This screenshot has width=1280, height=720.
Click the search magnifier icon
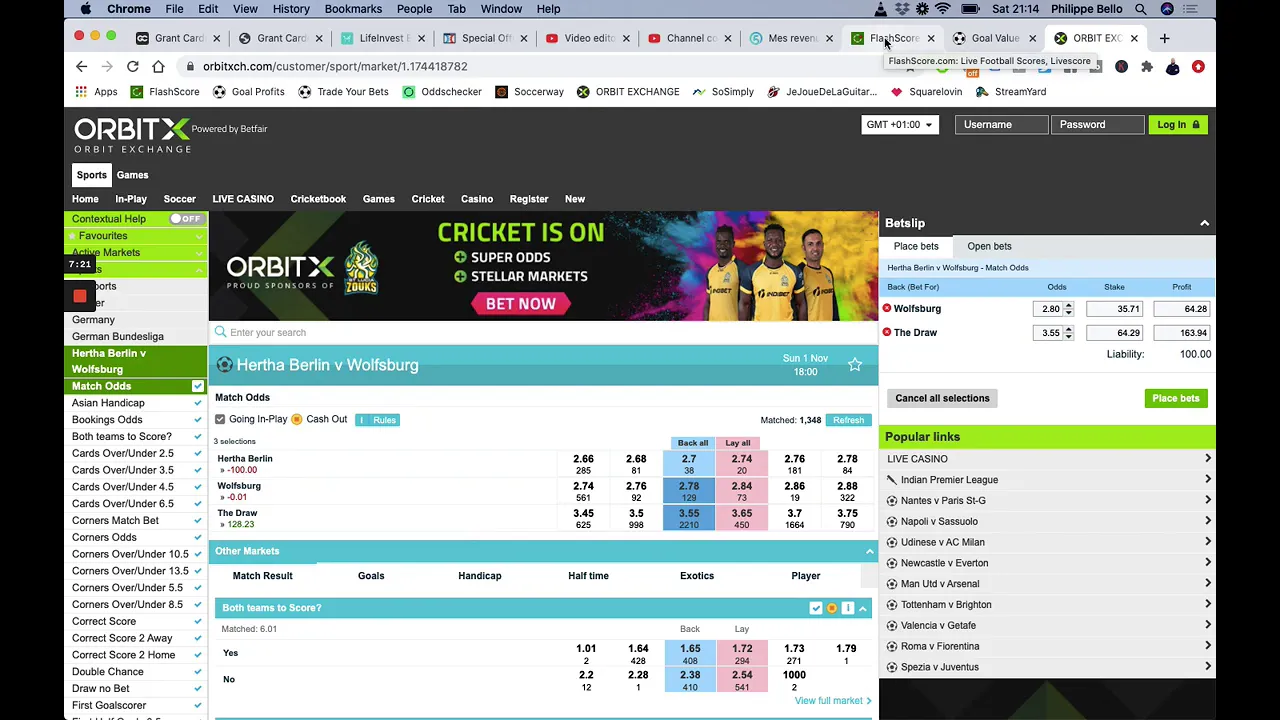220,332
